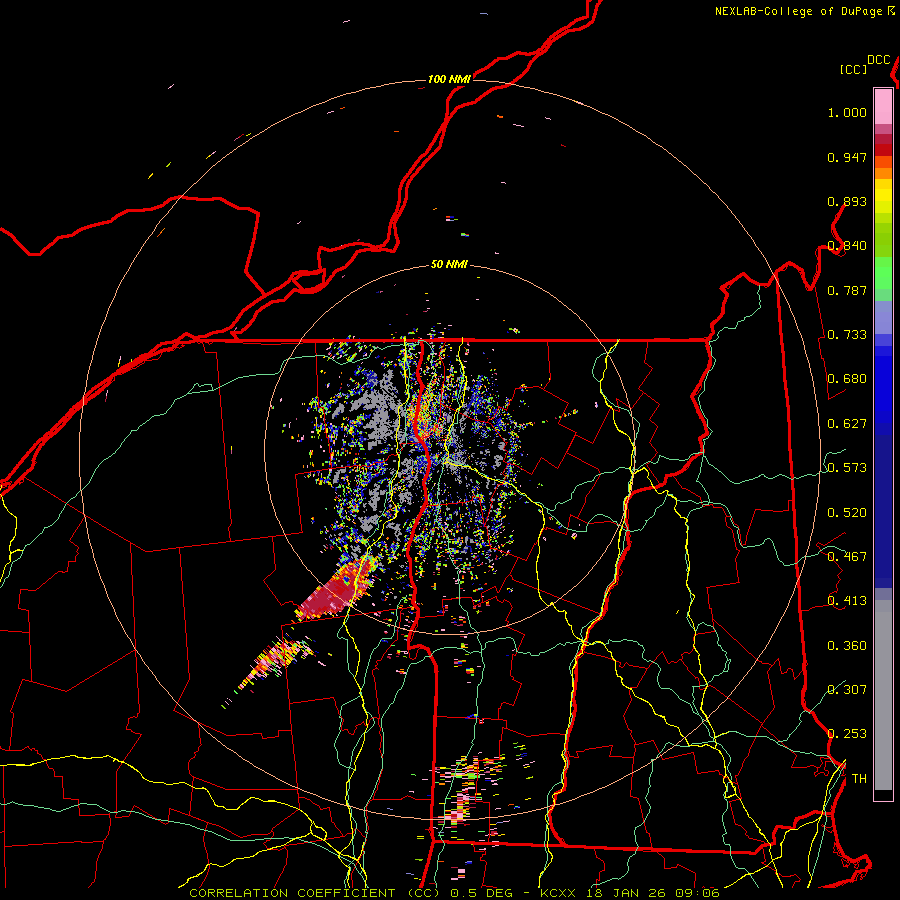Click the pink-yellow streaked echo beyond the crimson patch
900x900 pixels.
click(276, 660)
